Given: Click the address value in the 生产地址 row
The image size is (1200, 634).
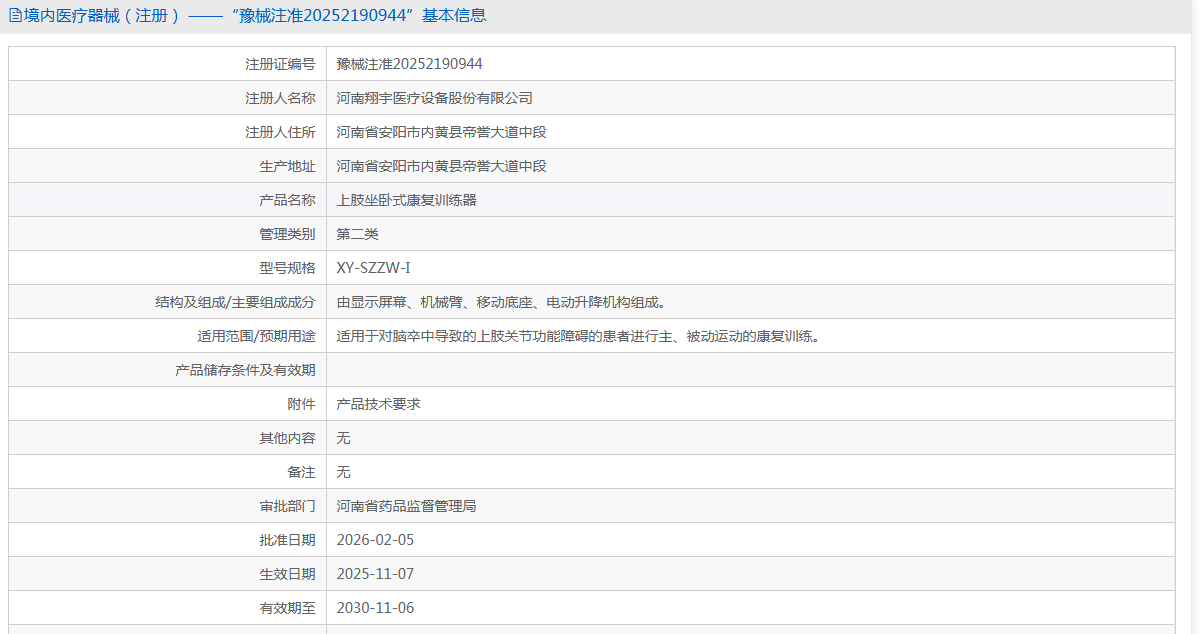Looking at the screenshot, I should point(442,166).
